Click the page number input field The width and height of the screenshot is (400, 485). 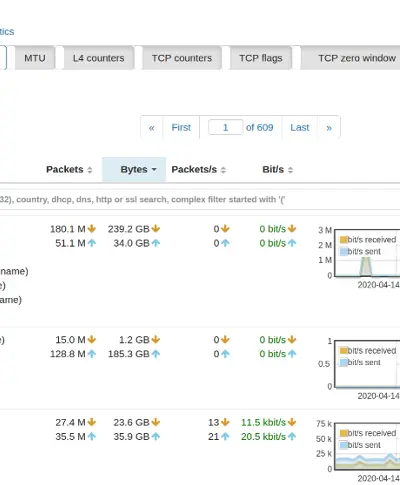[x=225, y=127]
